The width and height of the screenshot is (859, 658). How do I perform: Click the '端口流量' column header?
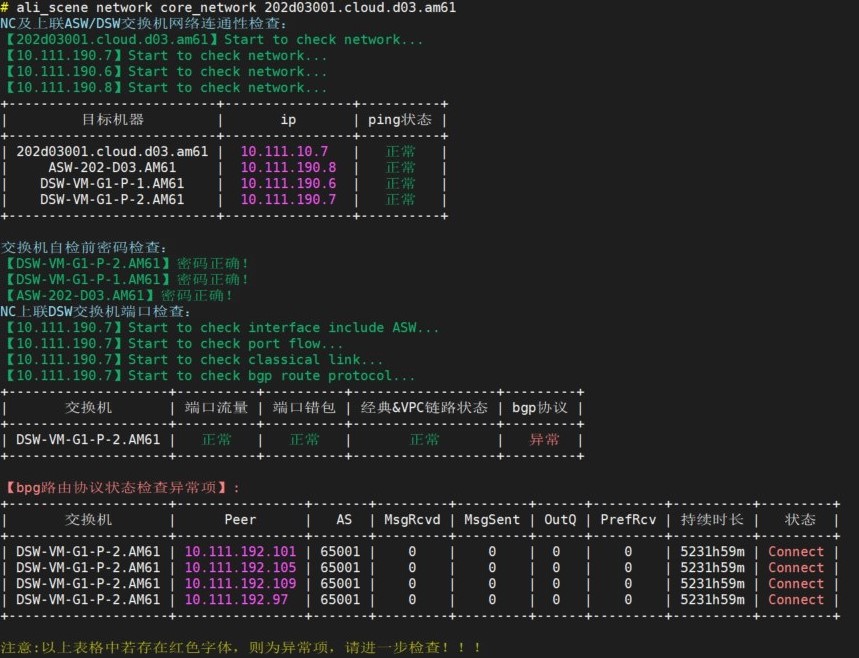216,408
